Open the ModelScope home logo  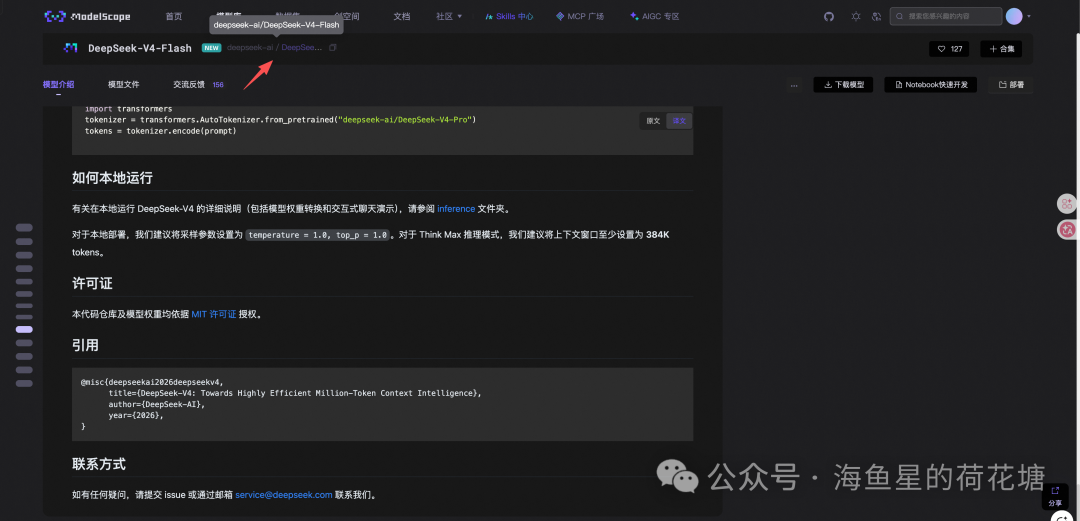coord(87,17)
